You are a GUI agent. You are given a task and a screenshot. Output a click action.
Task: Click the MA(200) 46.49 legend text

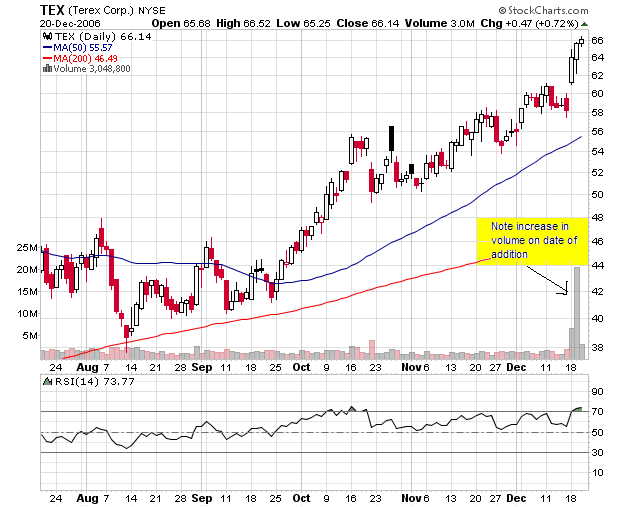click(x=85, y=59)
